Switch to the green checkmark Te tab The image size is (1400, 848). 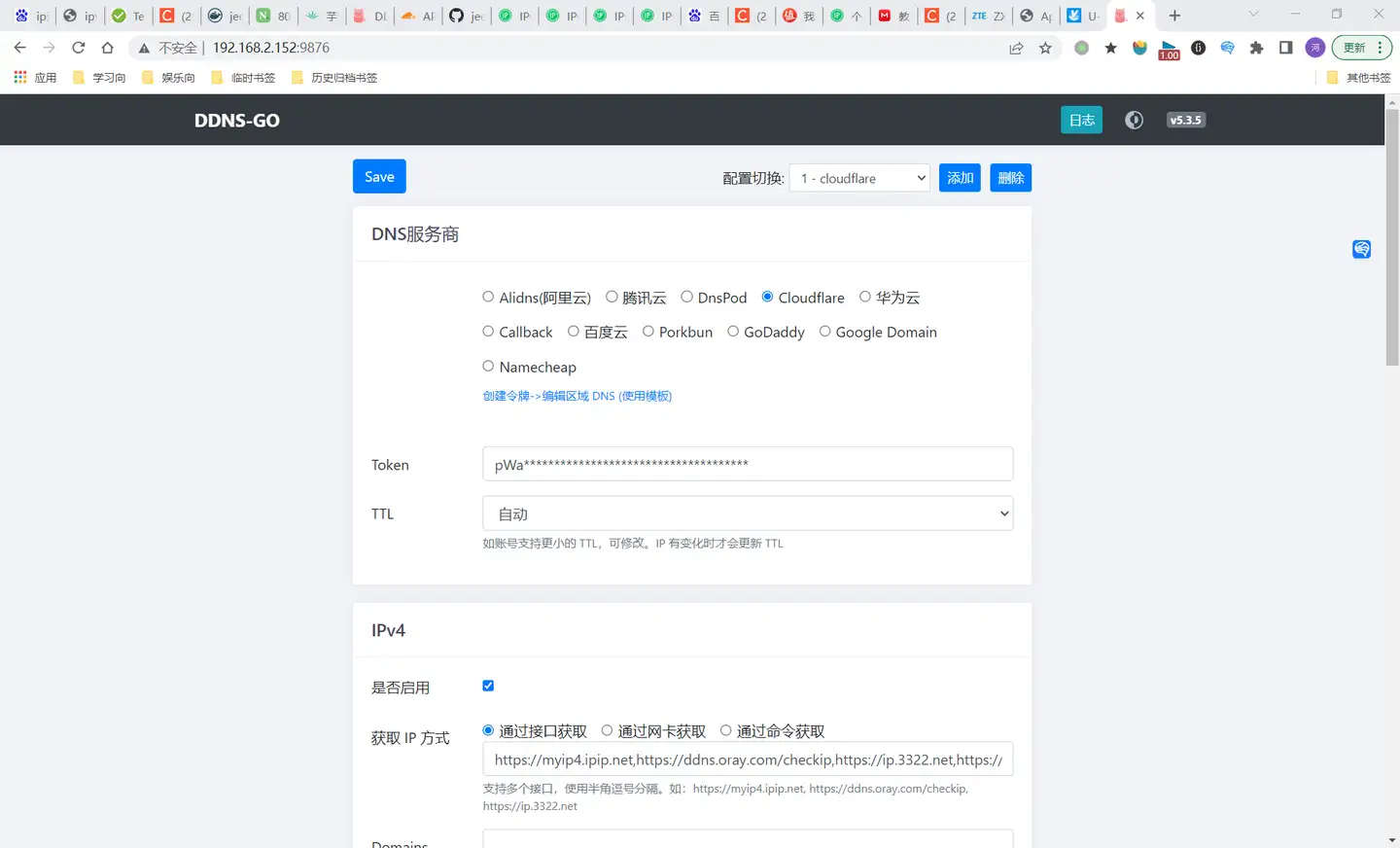coord(128,16)
